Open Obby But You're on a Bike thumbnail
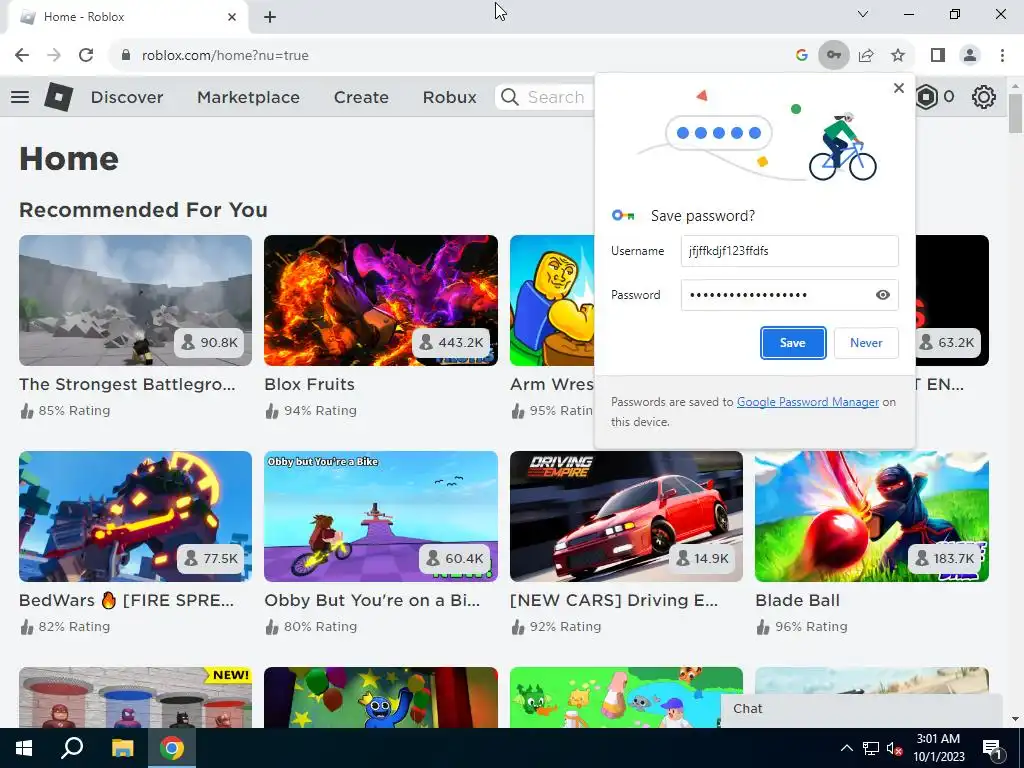1024x768 pixels. click(381, 516)
